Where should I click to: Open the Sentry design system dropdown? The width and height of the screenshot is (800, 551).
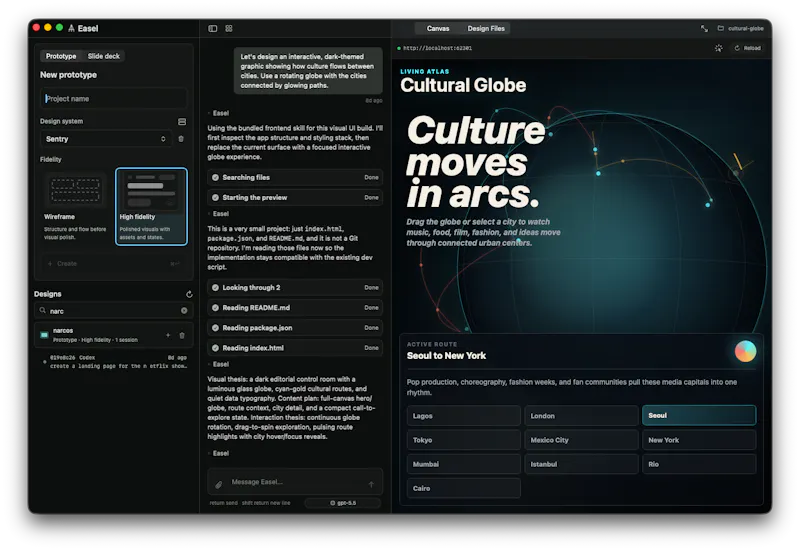(106, 139)
